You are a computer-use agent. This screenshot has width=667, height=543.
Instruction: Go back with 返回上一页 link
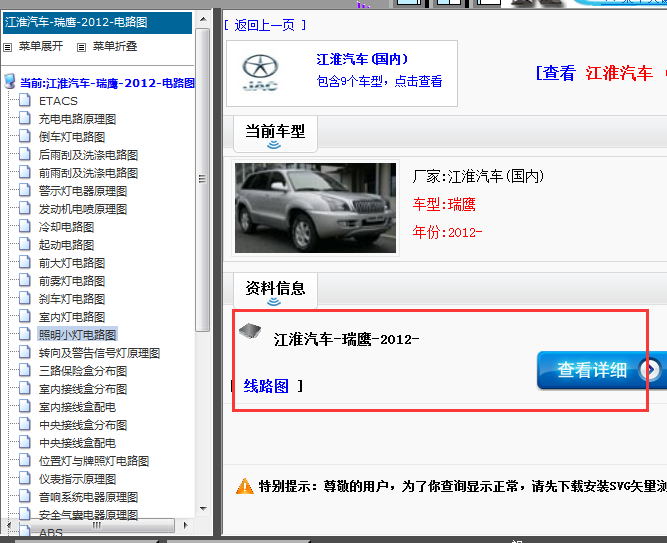[x=265, y=26]
